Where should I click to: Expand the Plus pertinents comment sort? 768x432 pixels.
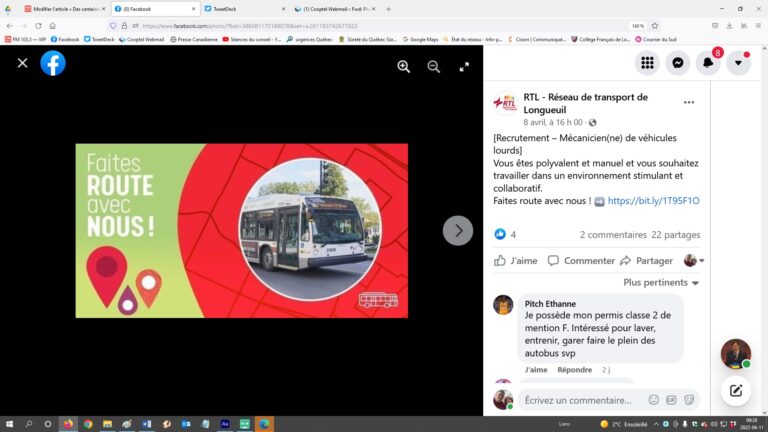[x=661, y=283]
